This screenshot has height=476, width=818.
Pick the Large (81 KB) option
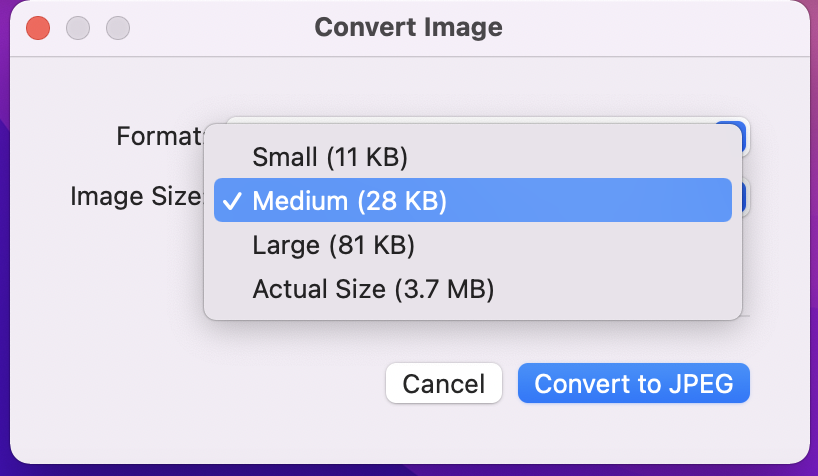(x=473, y=245)
